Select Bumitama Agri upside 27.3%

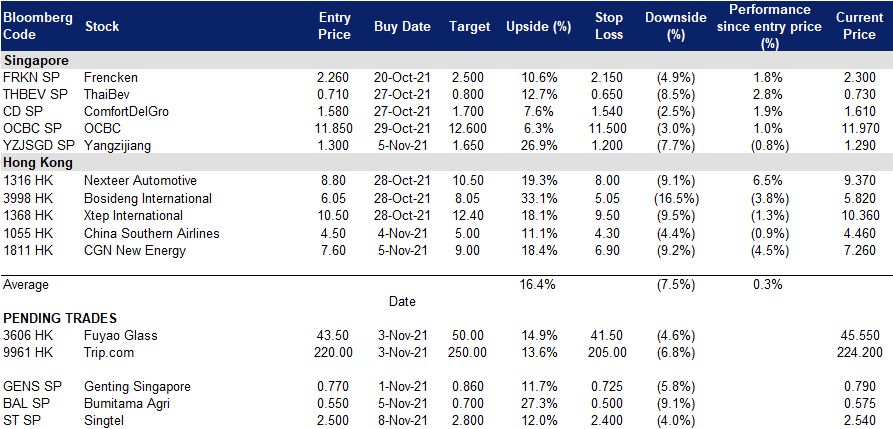(x=538, y=404)
